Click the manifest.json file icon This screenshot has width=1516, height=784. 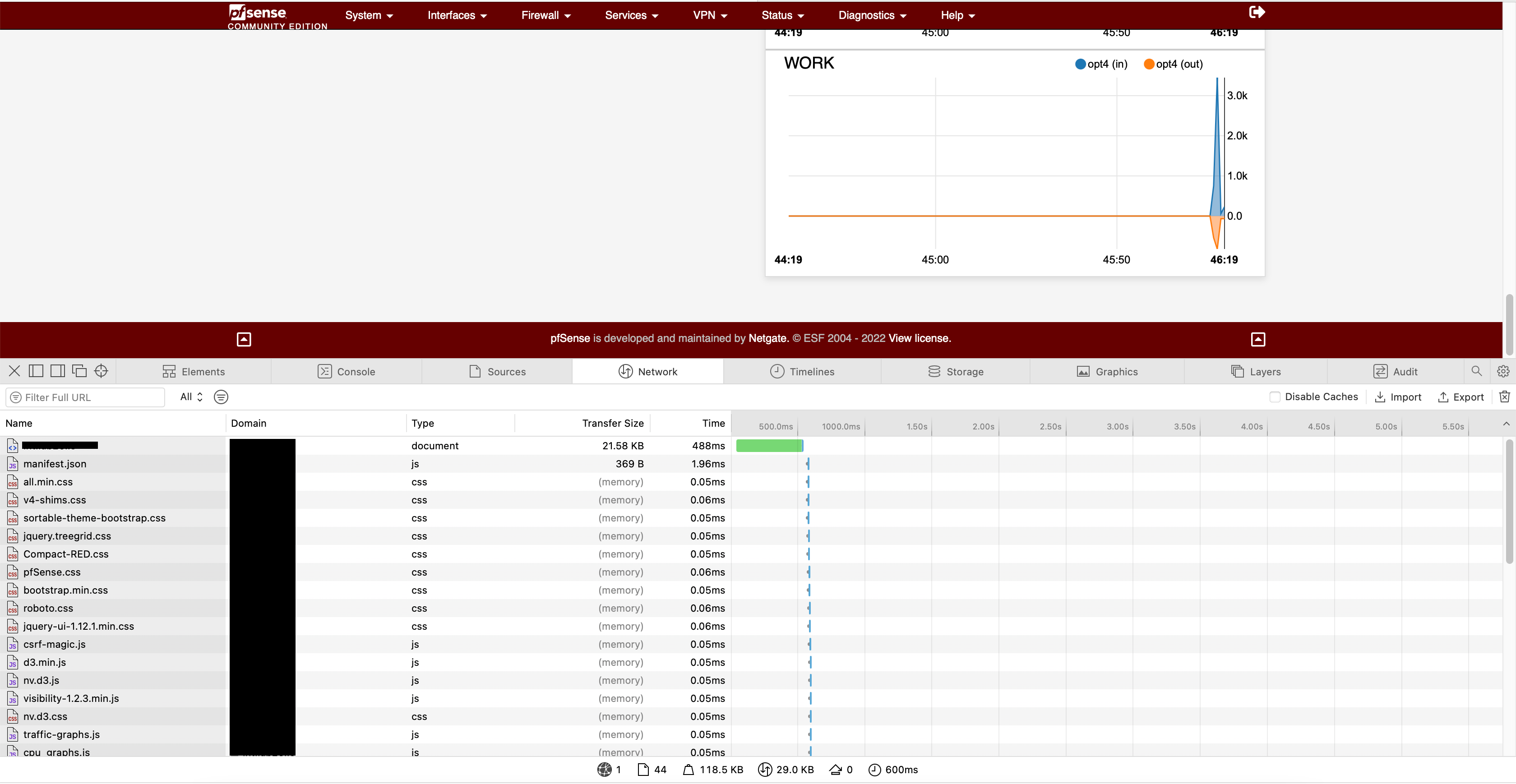click(12, 464)
